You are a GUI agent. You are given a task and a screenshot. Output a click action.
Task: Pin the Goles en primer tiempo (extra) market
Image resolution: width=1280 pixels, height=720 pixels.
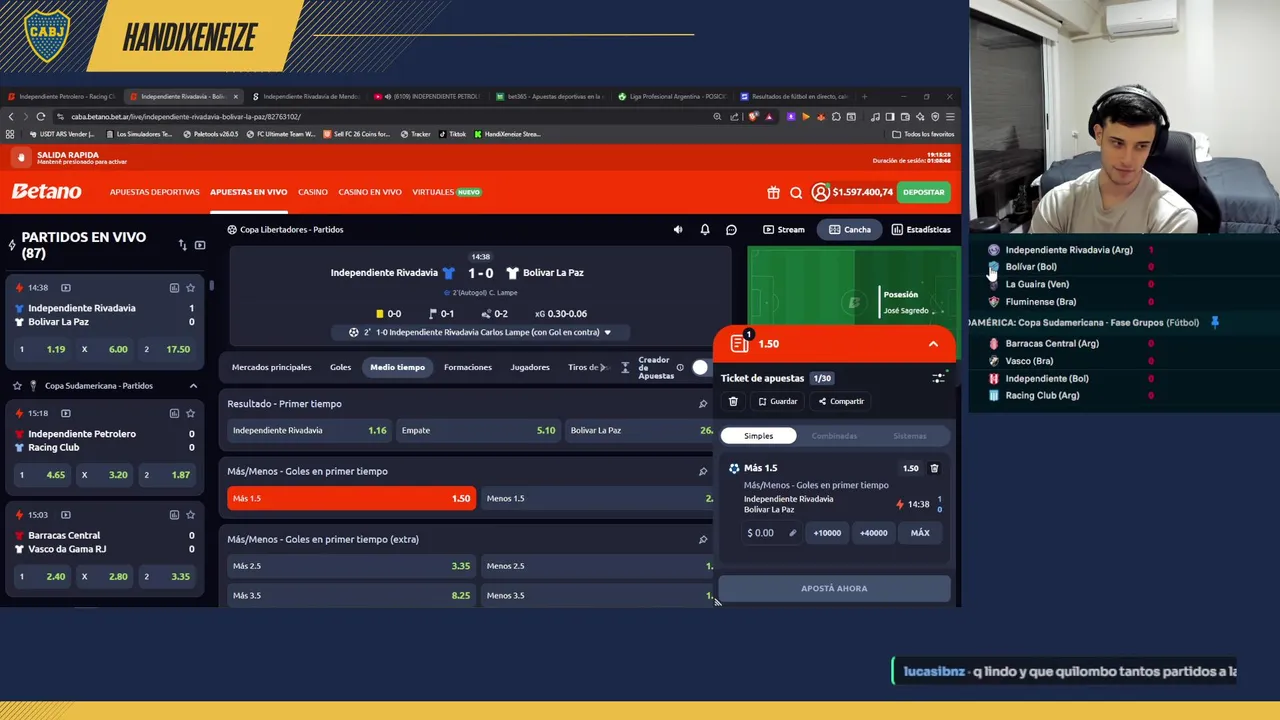click(703, 539)
